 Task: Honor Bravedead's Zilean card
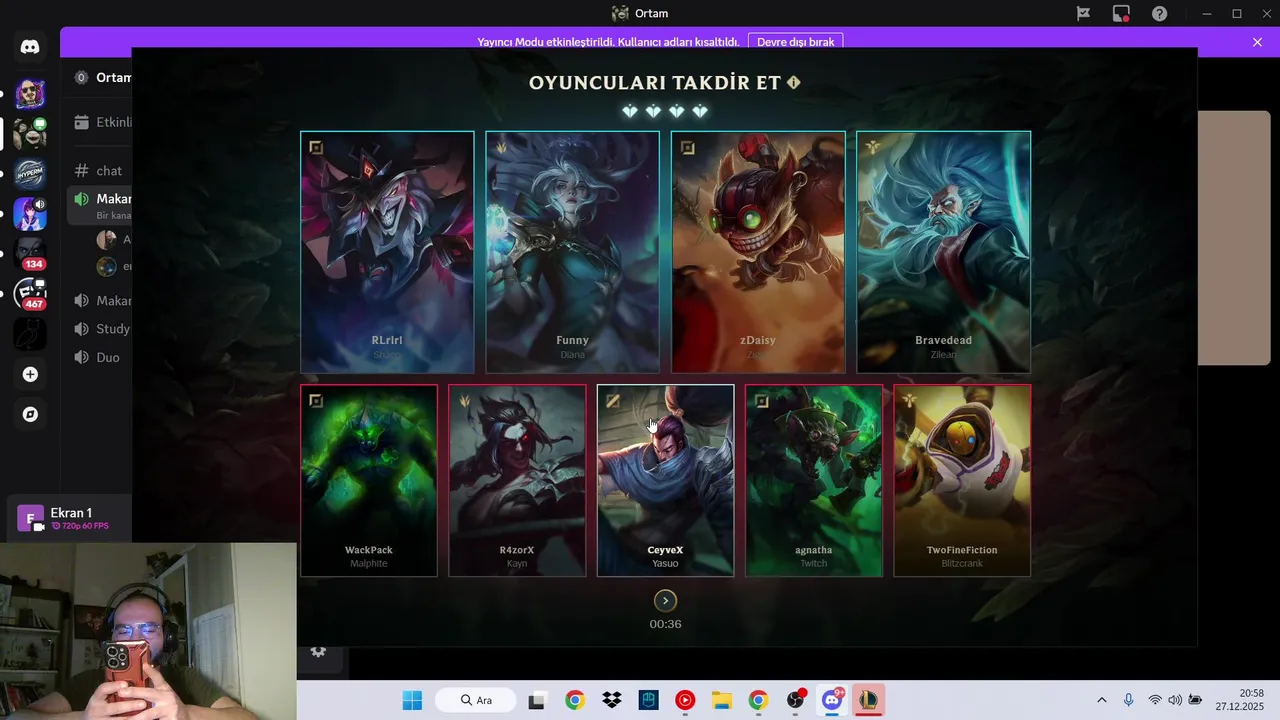(943, 252)
